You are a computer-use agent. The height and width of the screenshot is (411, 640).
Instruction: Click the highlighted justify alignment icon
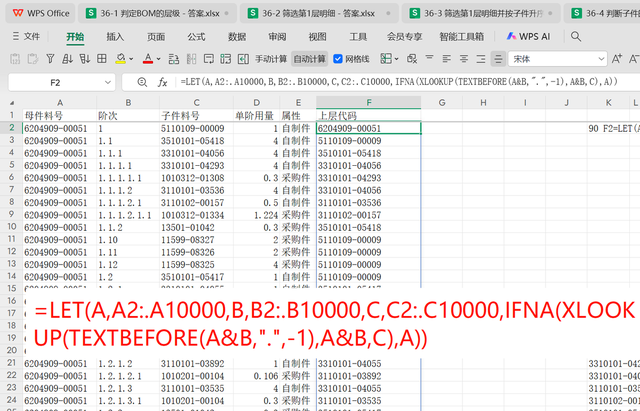498,59
